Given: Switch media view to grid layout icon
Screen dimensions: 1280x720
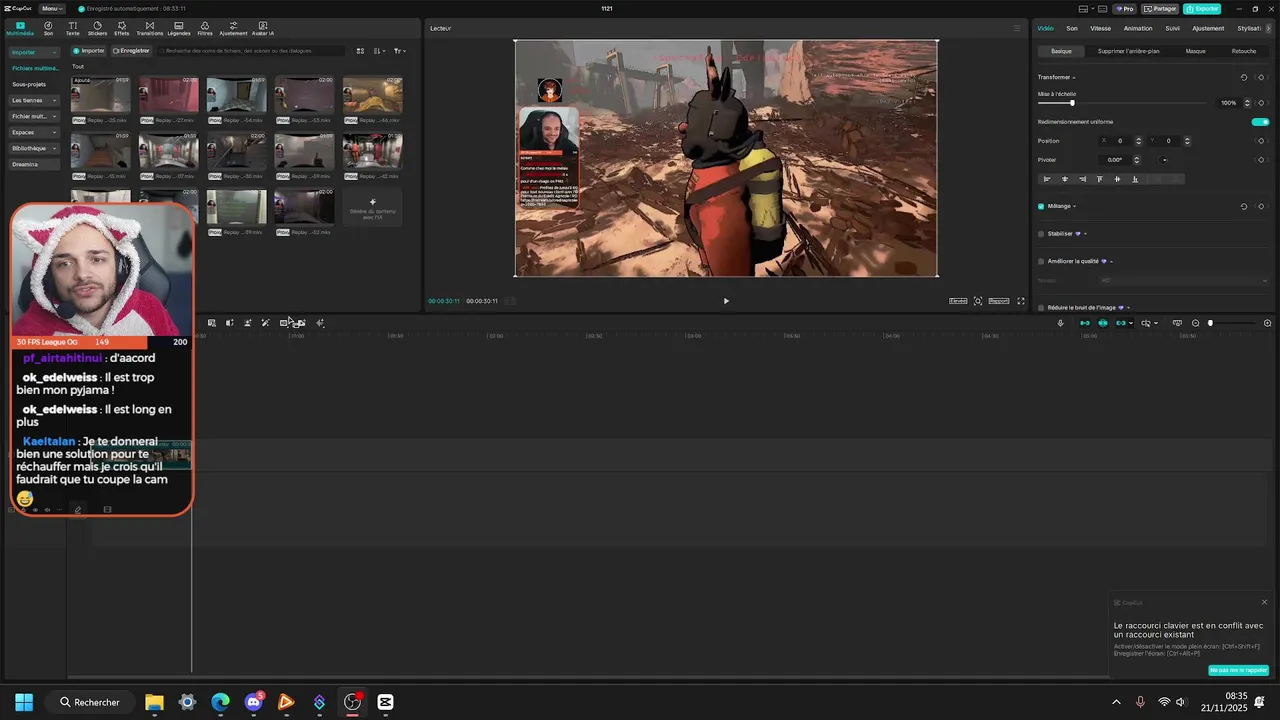Looking at the screenshot, I should tap(360, 50).
